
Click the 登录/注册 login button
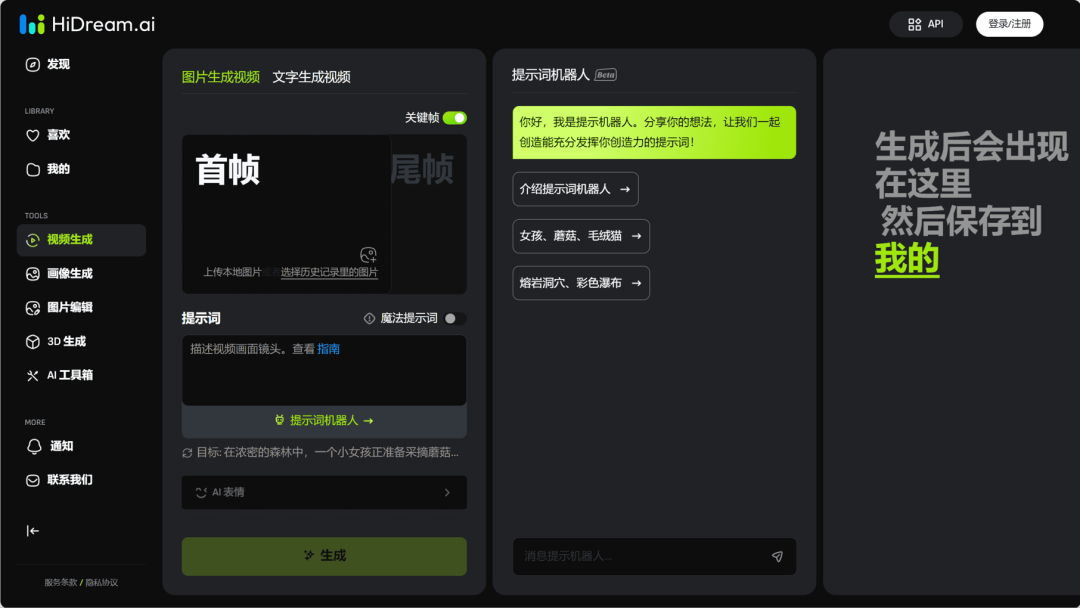1009,24
